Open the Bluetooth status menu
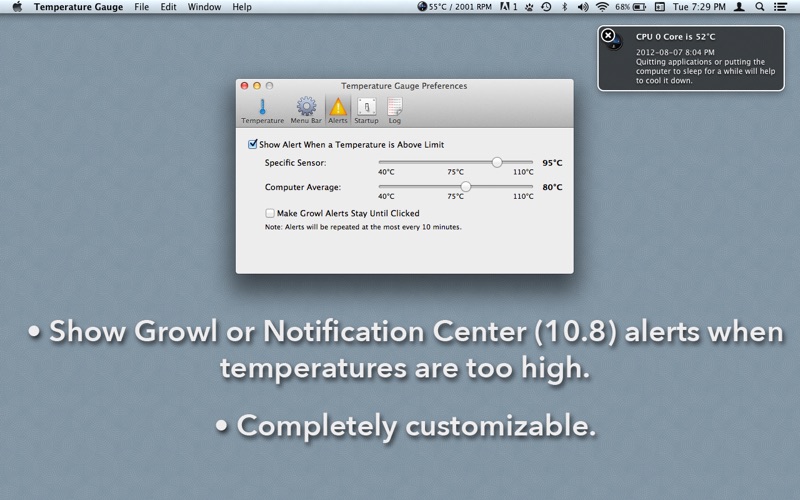Image resolution: width=800 pixels, height=500 pixels. coord(564,7)
